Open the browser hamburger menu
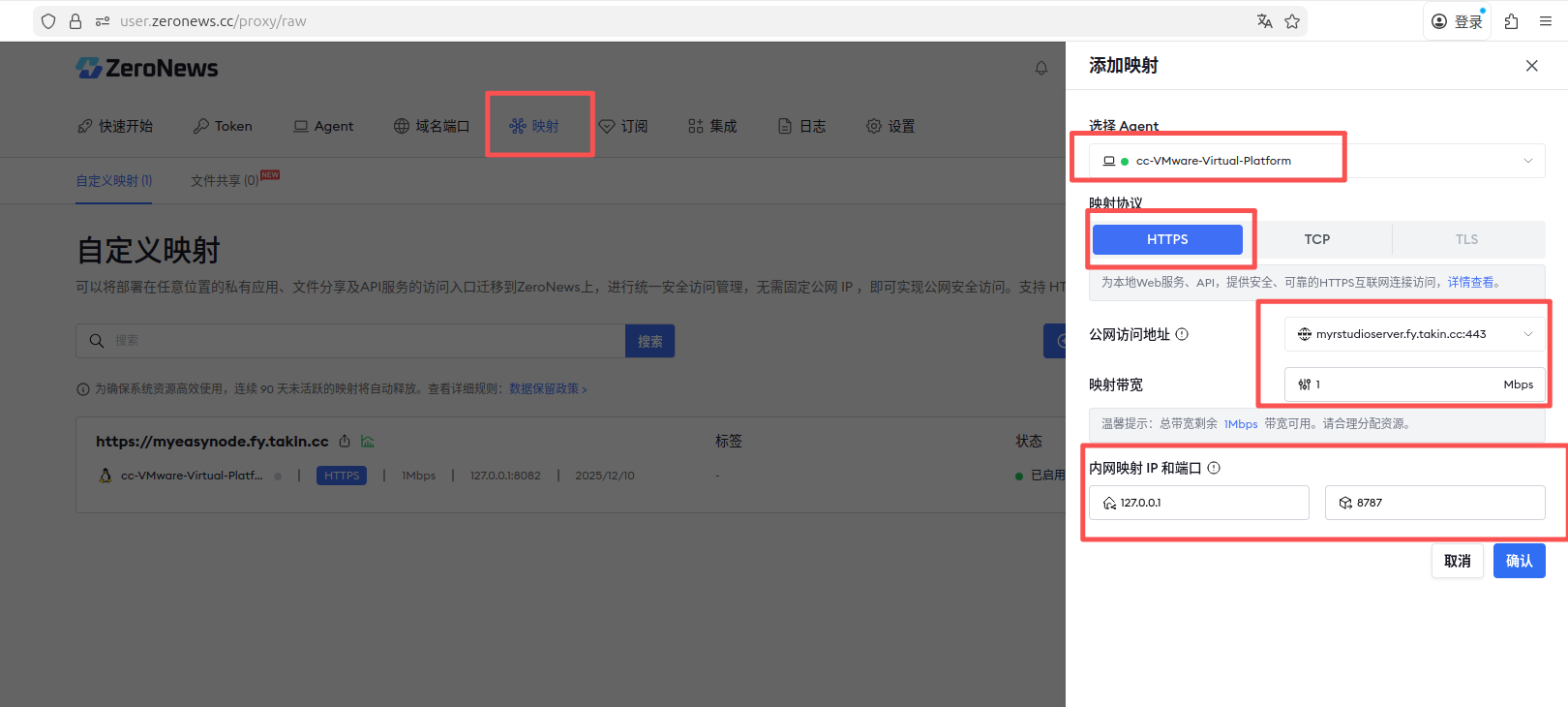Viewport: 1568px width, 707px height. (1546, 21)
